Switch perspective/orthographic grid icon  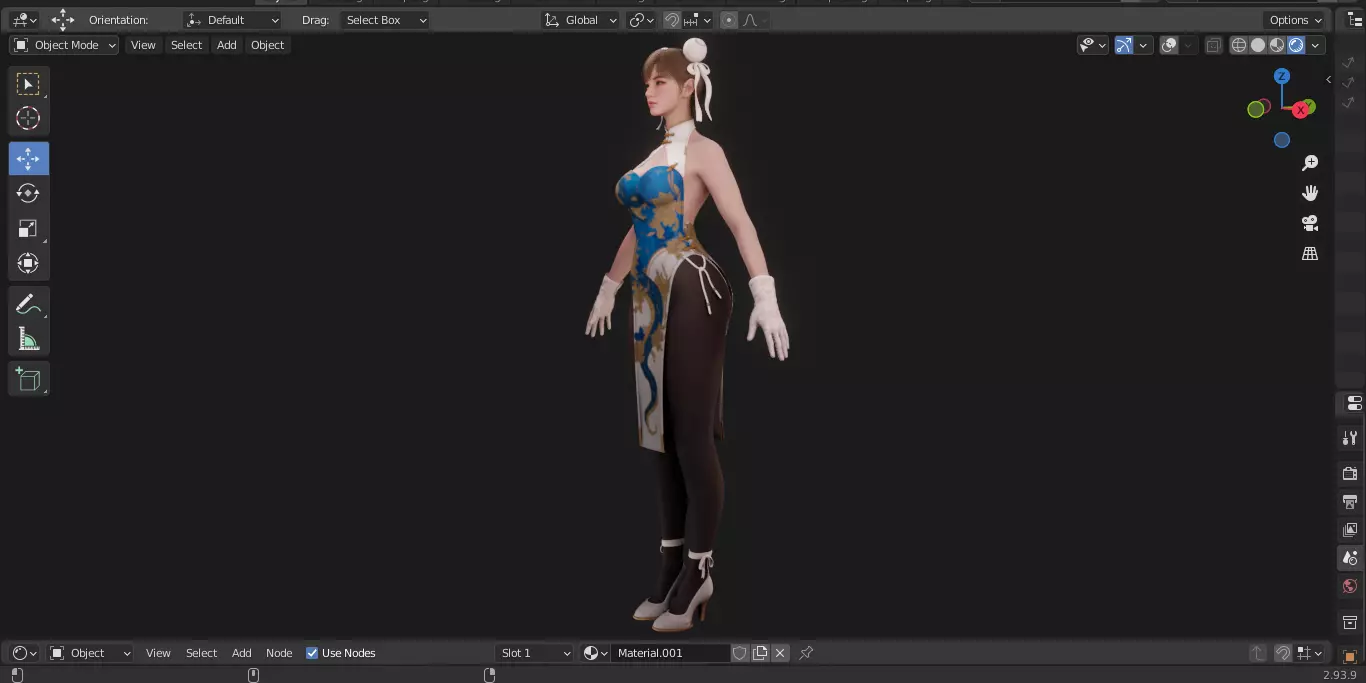coord(1310,254)
